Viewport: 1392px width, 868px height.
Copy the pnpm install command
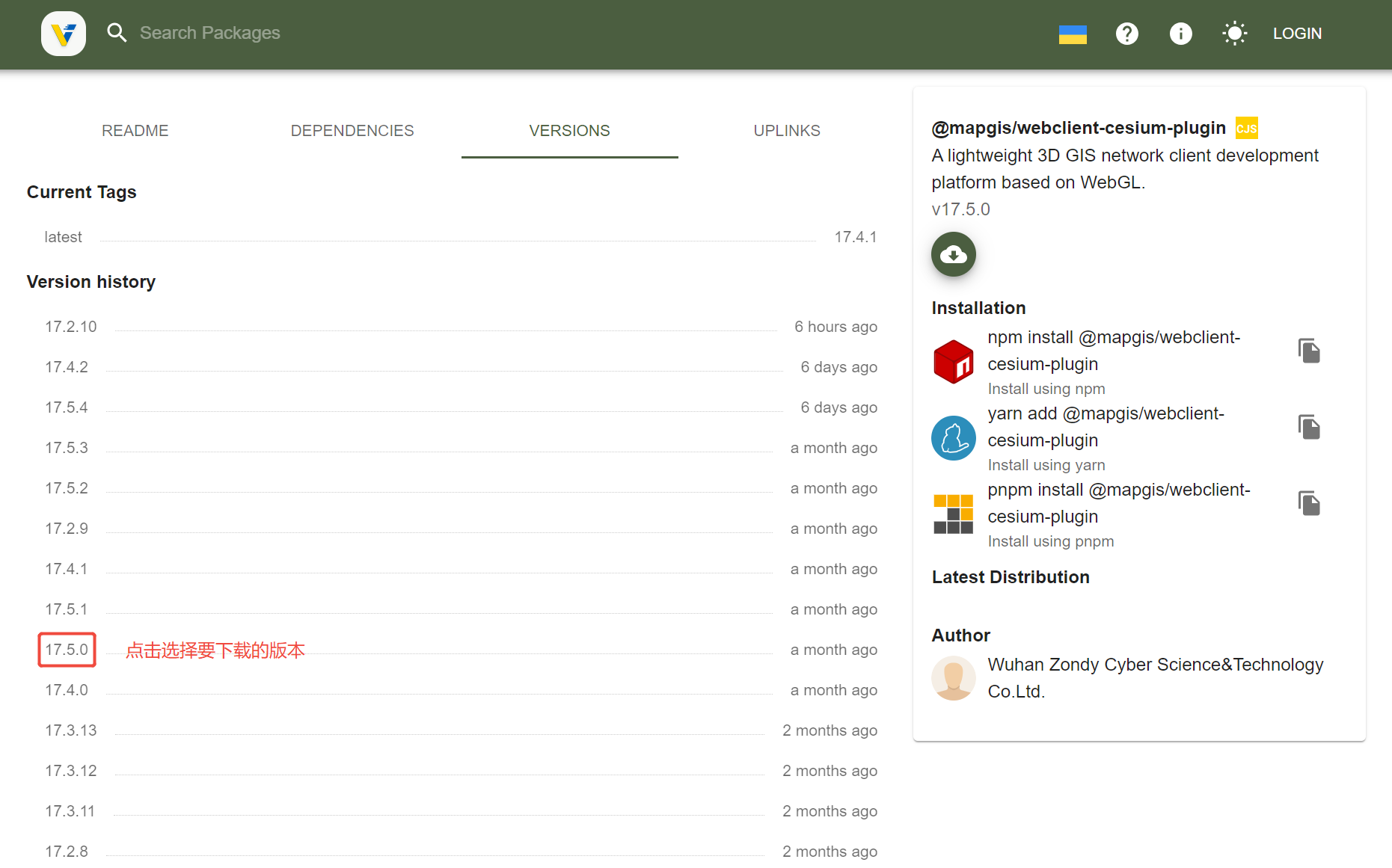point(1309,503)
